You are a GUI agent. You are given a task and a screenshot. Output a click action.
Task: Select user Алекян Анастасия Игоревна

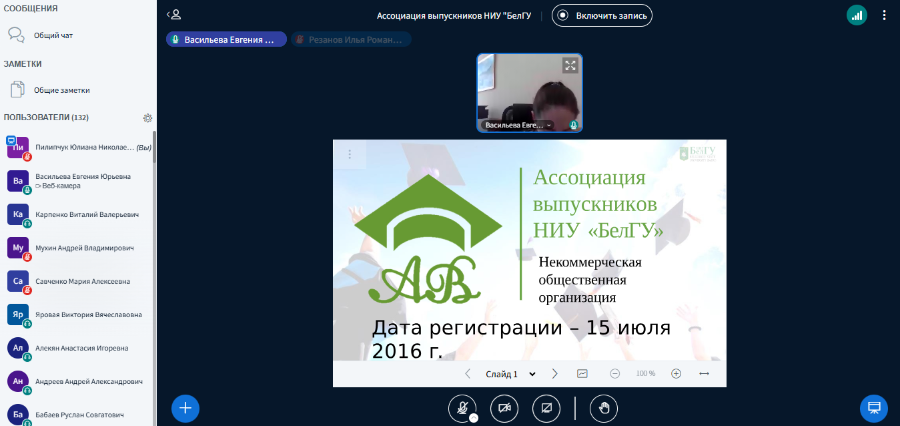point(79,348)
